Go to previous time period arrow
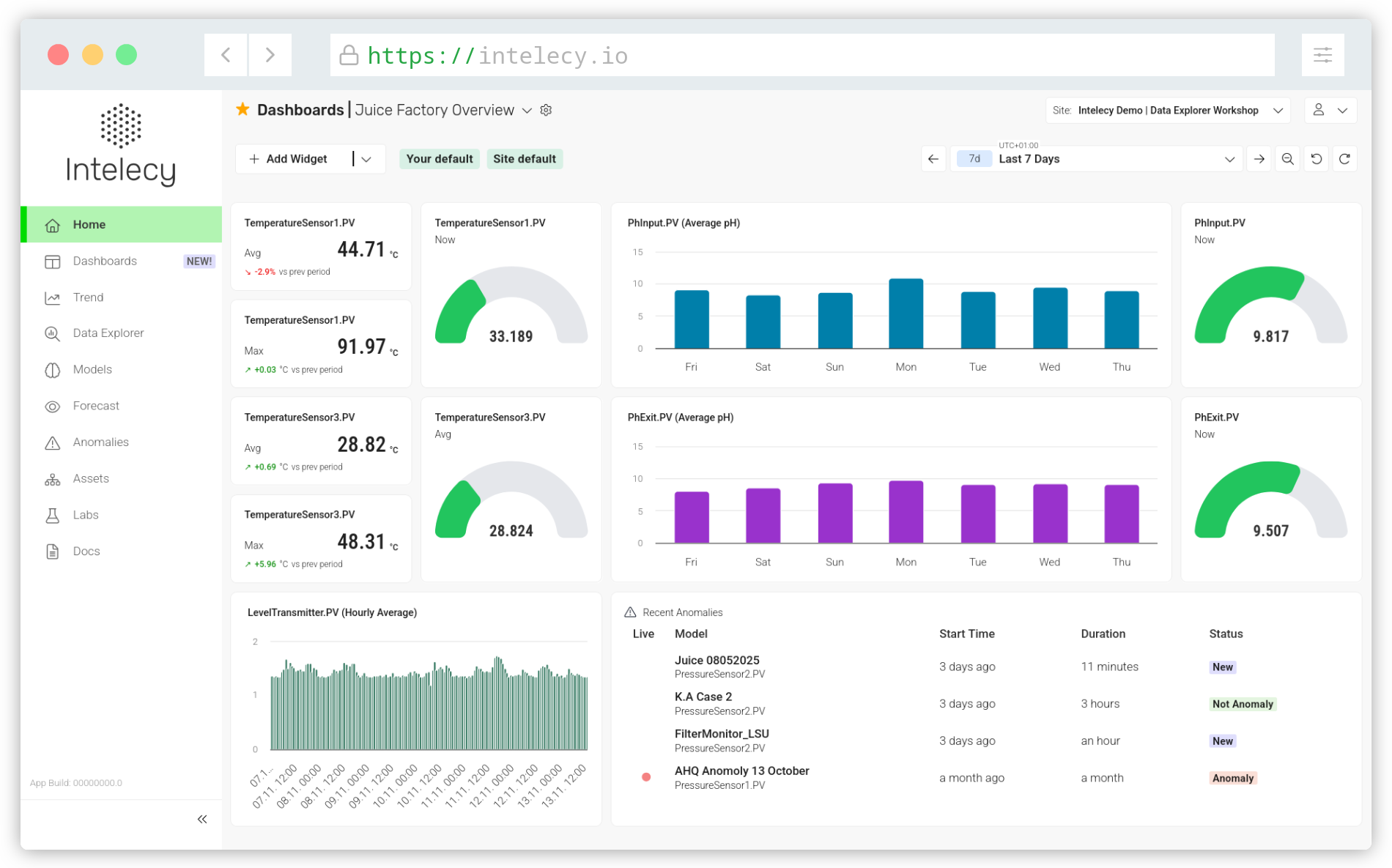This screenshot has height=868, width=1392. click(933, 159)
